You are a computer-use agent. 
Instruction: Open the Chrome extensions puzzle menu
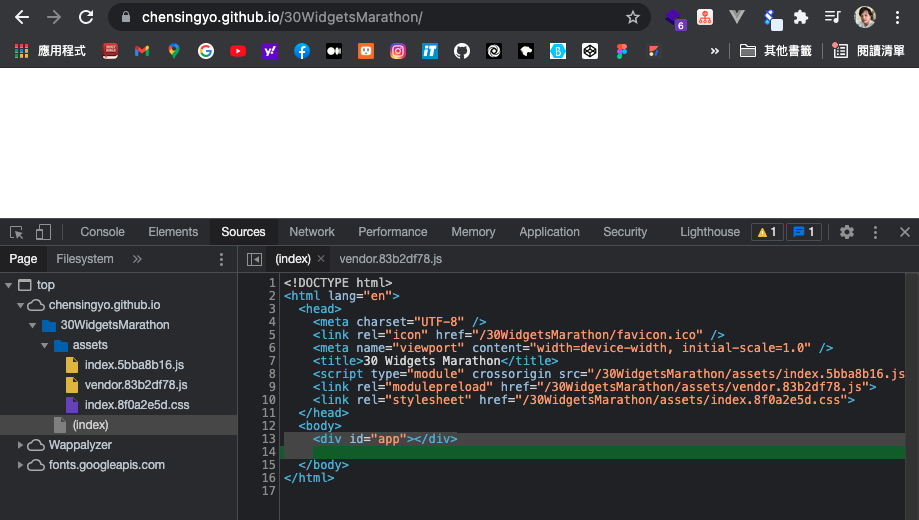coord(801,17)
